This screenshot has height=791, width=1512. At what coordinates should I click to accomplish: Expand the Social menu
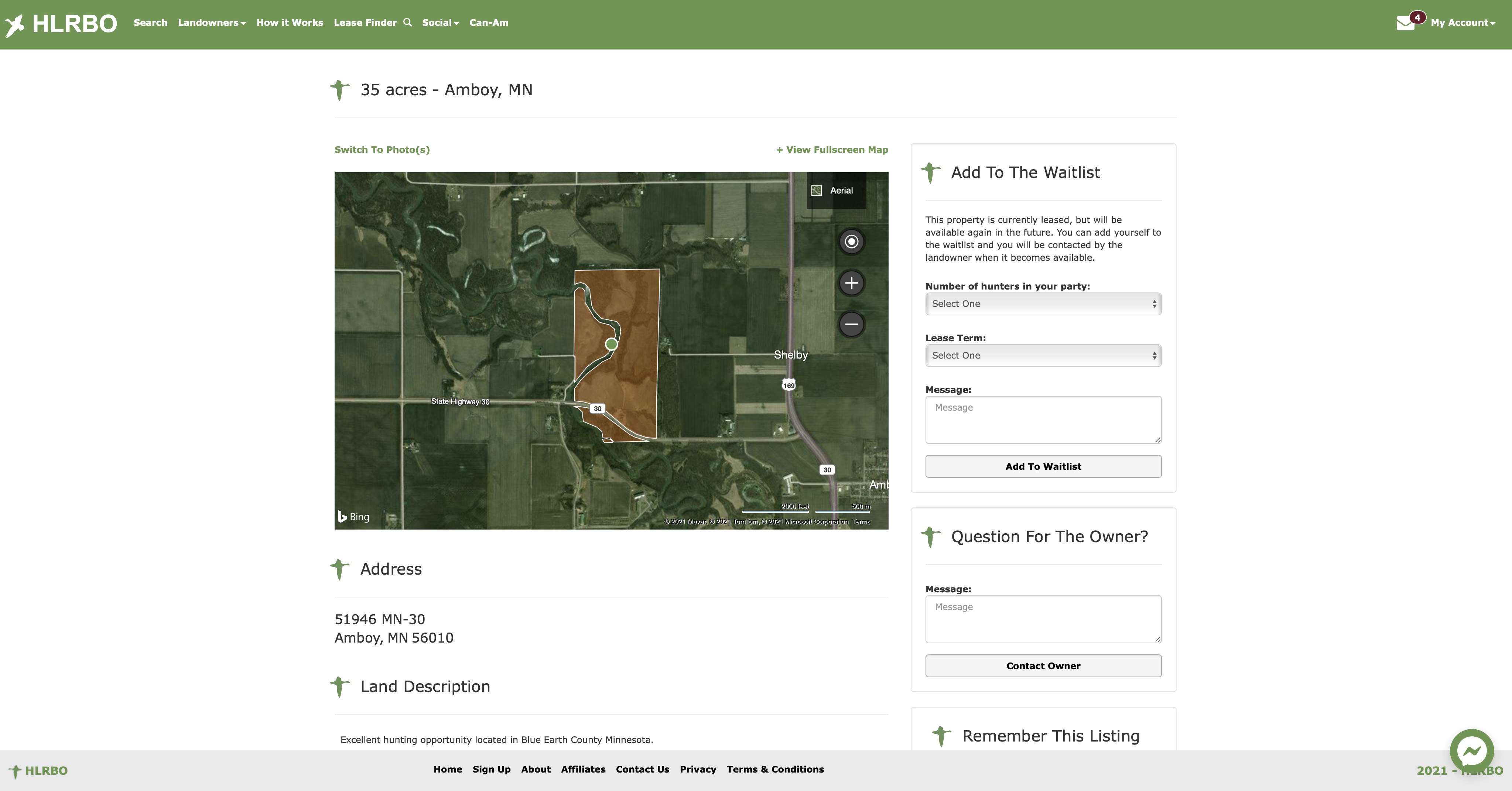tap(440, 22)
